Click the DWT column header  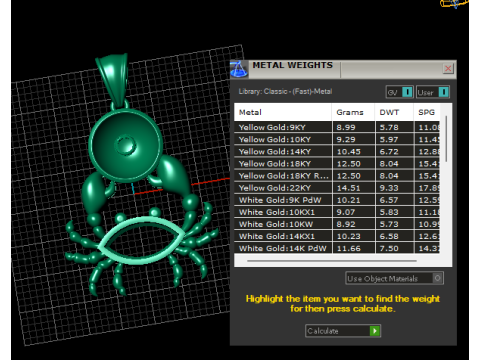(x=394, y=112)
